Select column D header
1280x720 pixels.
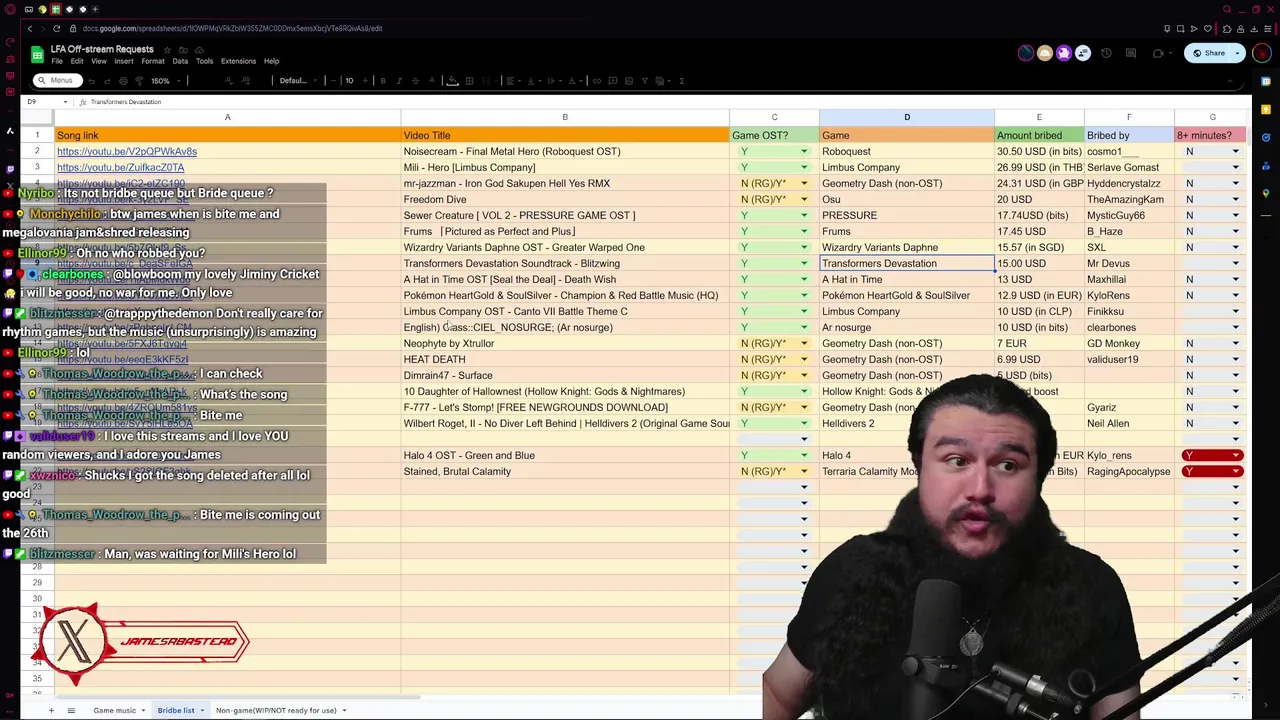(x=907, y=118)
